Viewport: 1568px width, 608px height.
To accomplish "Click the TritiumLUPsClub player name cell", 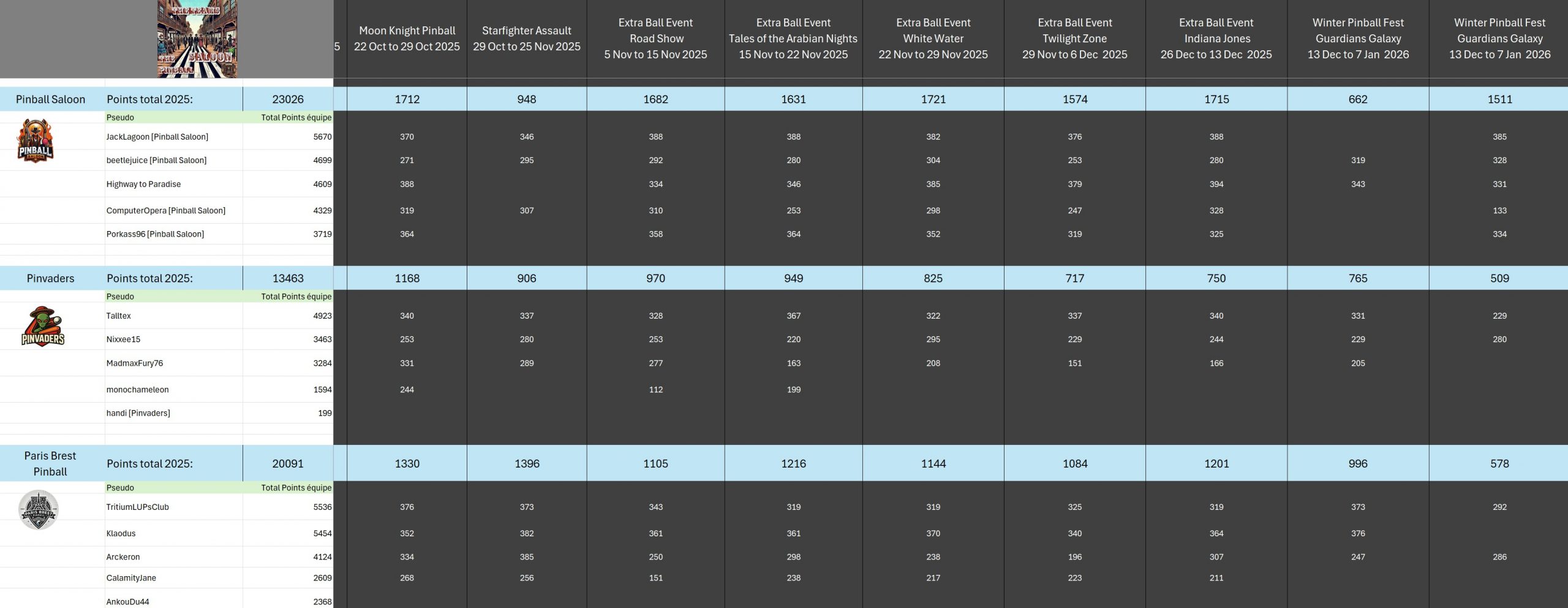I will 138,507.
